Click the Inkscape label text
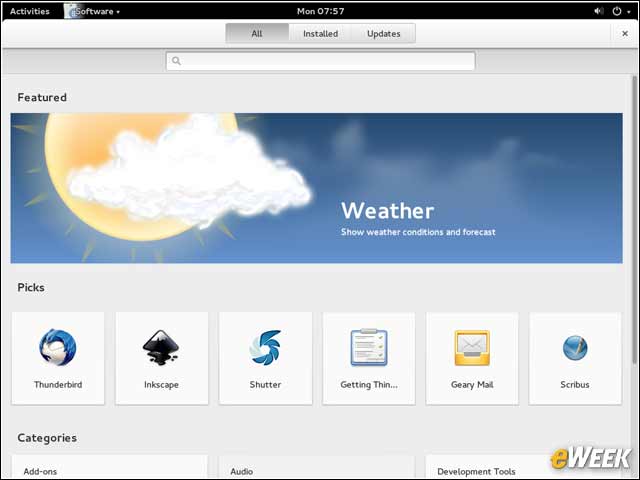 pos(161,384)
